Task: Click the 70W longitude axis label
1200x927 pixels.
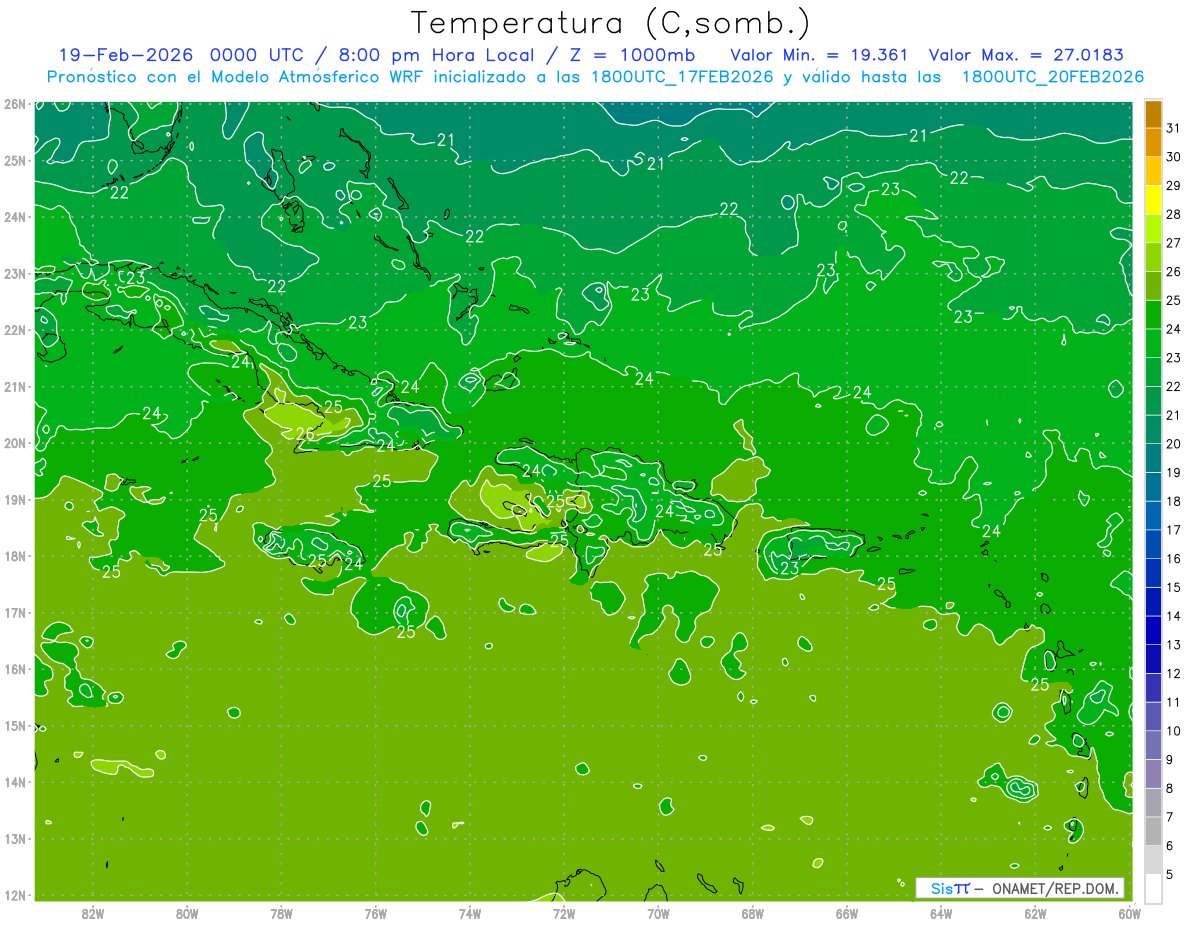Action: tap(658, 913)
